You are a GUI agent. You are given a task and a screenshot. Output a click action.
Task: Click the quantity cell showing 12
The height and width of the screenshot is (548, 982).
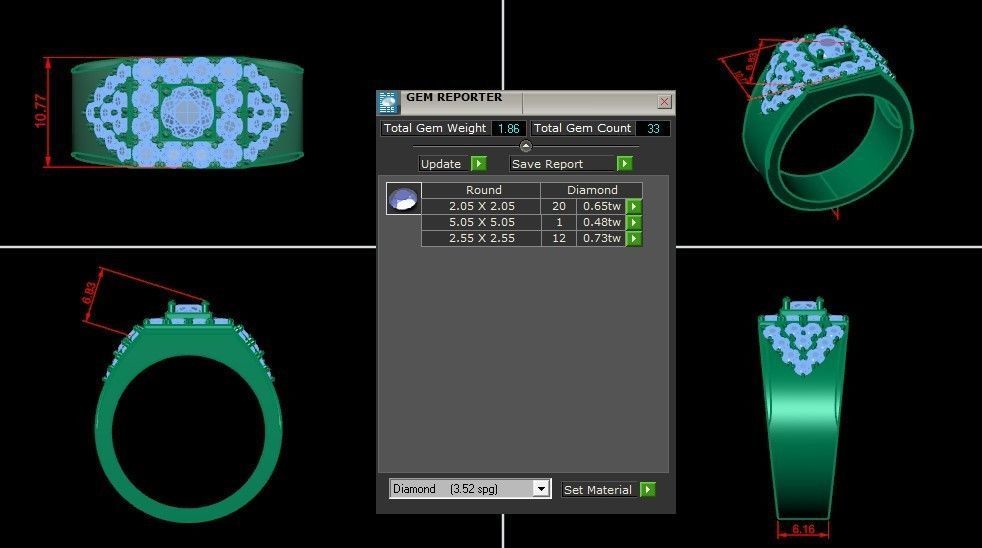coord(559,239)
